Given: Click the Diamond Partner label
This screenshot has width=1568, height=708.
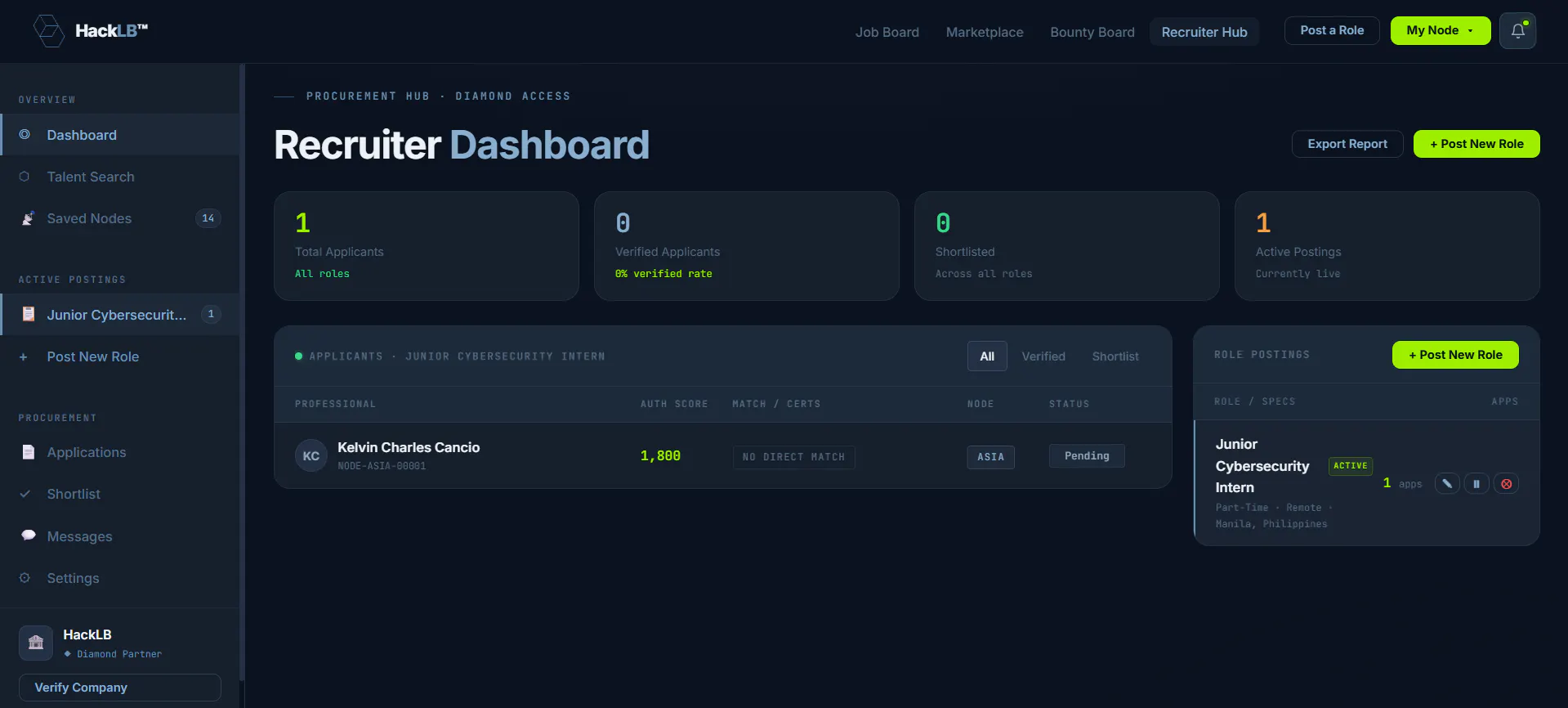Looking at the screenshot, I should point(119,654).
